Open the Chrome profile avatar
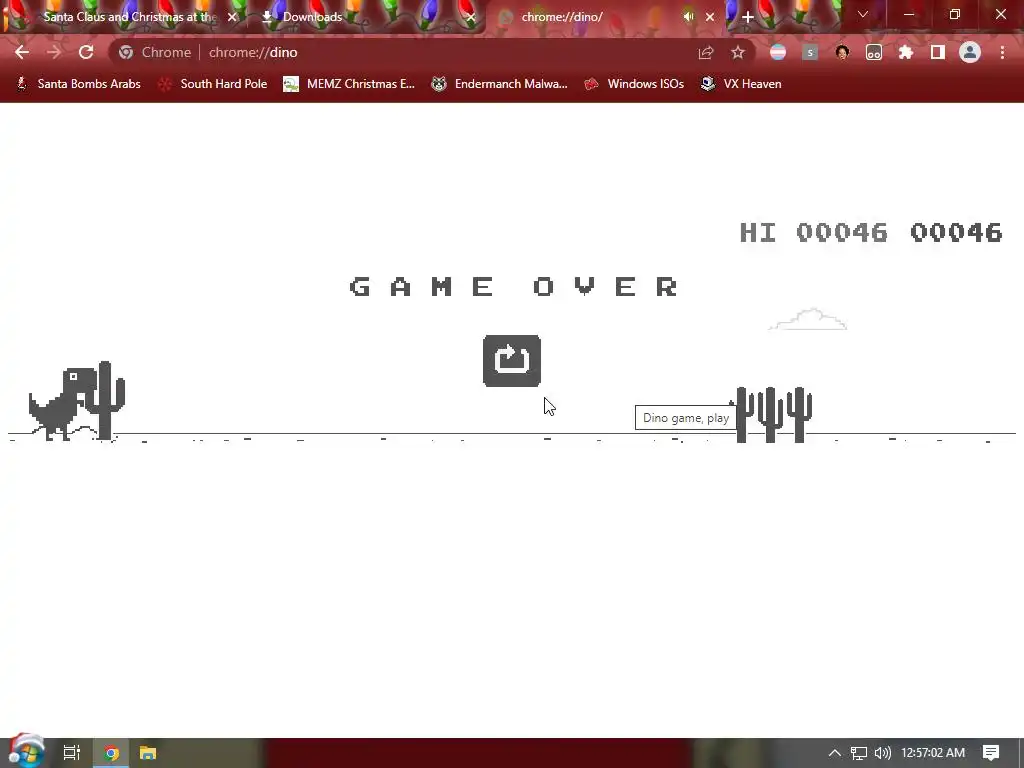 [970, 52]
